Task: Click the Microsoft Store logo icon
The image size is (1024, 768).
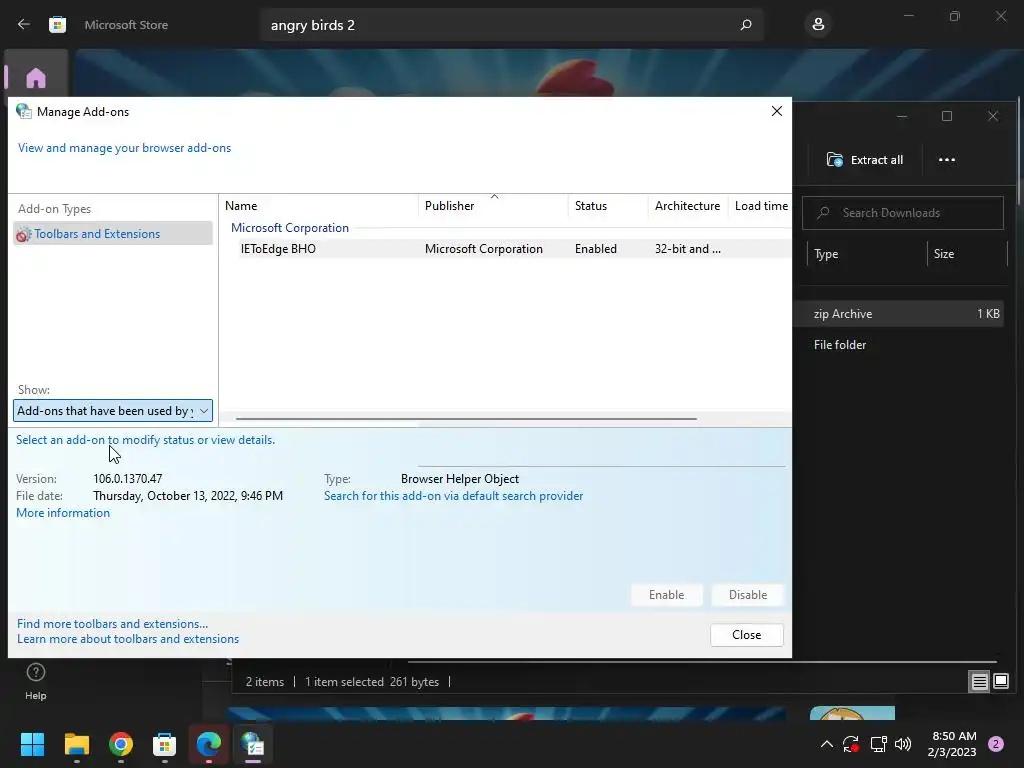Action: pos(57,25)
